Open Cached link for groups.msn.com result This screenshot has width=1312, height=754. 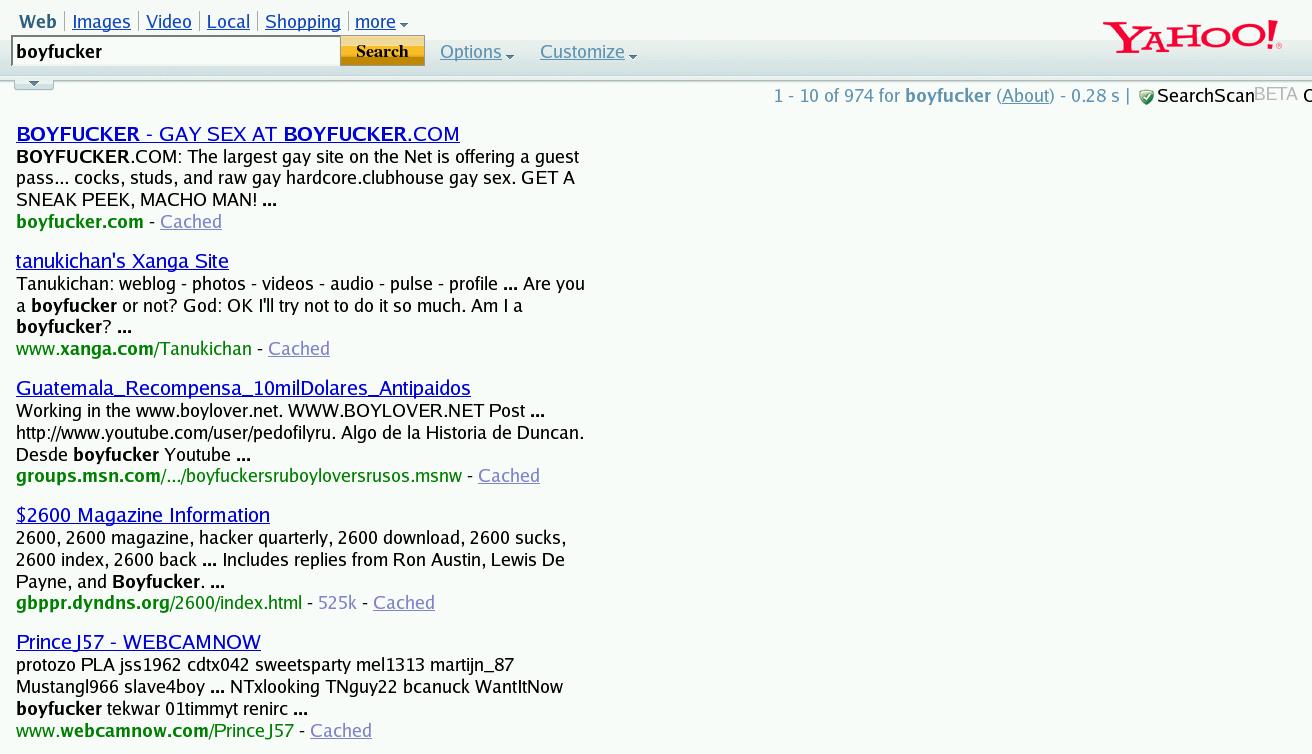(x=509, y=476)
